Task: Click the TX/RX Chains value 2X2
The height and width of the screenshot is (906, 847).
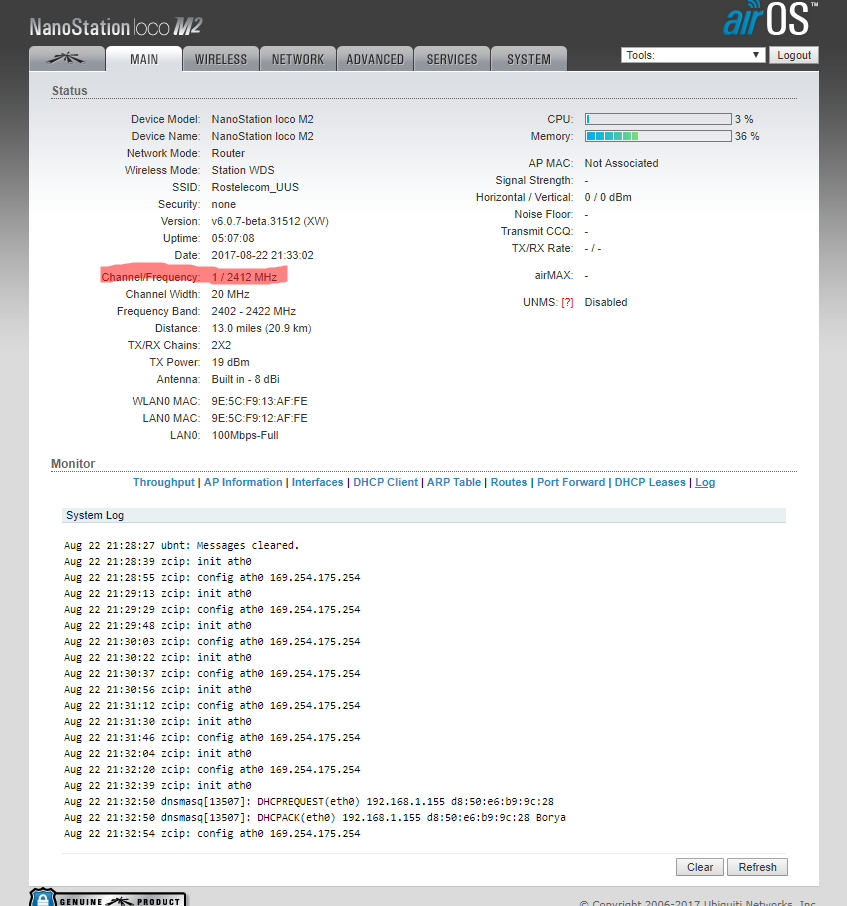Action: (221, 345)
